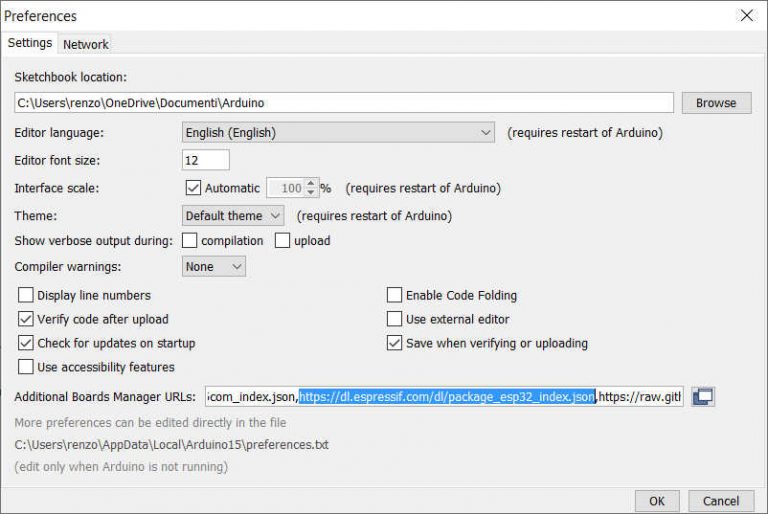Enable verbose output during upload
Viewport: 768px width, 514px height.
click(x=282, y=241)
